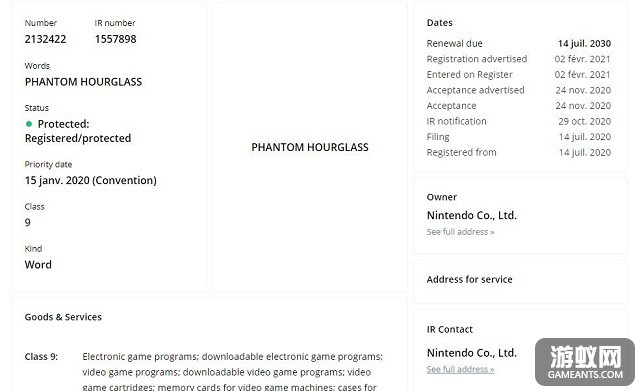Click the Kind value Word

[38, 265]
